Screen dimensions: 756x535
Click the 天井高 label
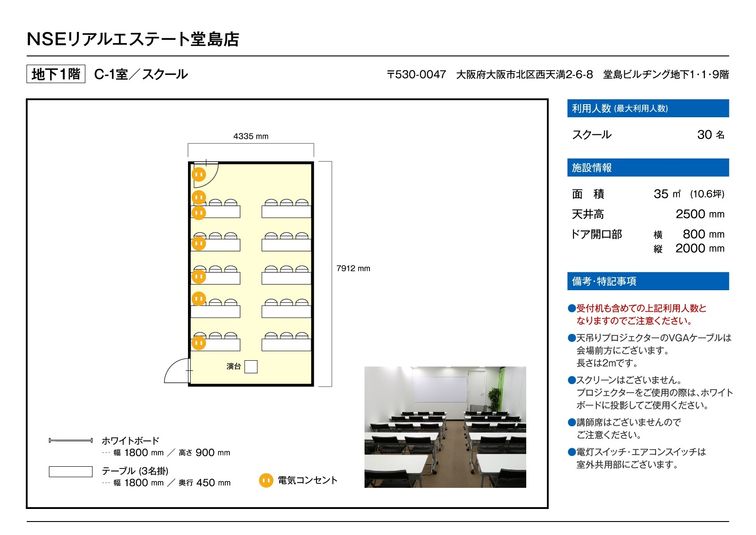(588, 214)
